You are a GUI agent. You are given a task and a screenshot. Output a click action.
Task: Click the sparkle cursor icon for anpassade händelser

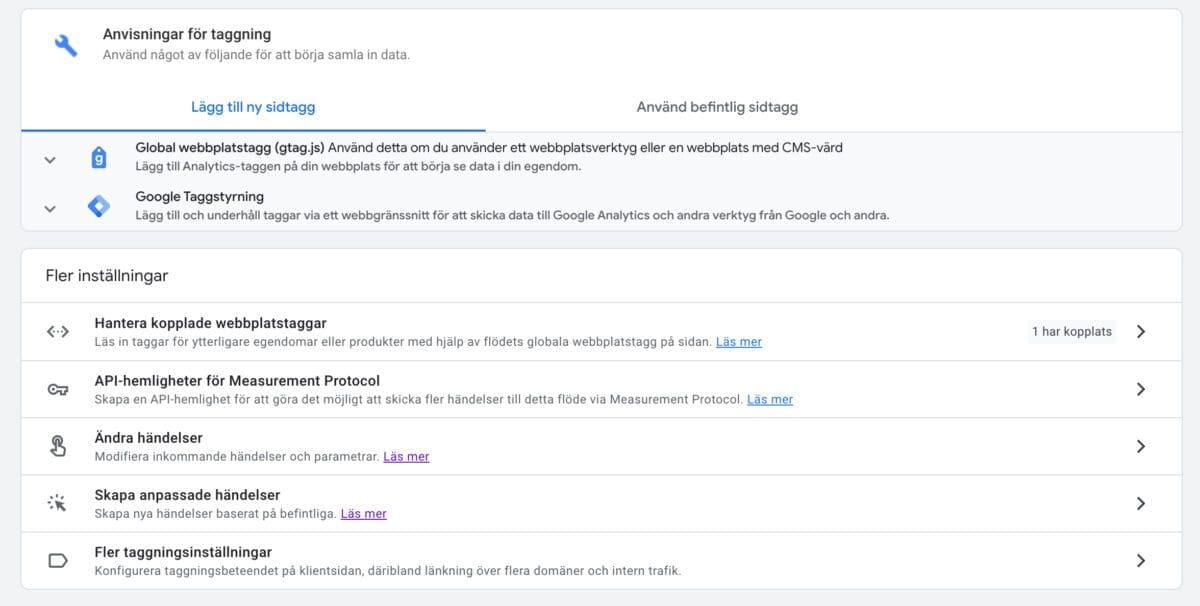pos(58,503)
